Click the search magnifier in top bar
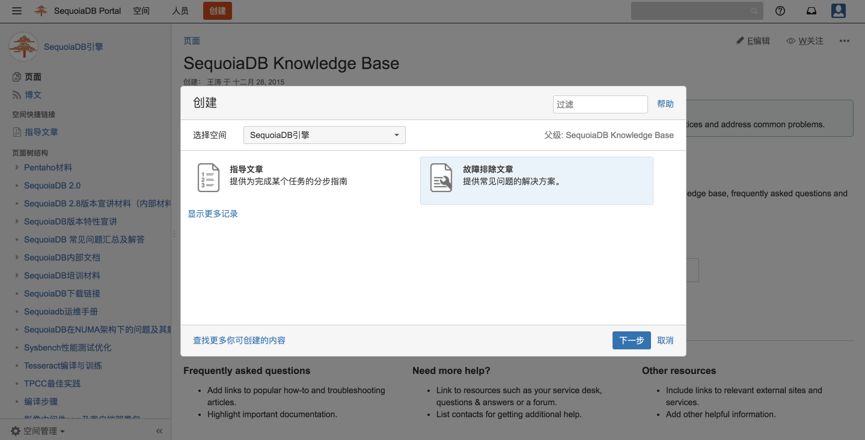 coord(754,11)
